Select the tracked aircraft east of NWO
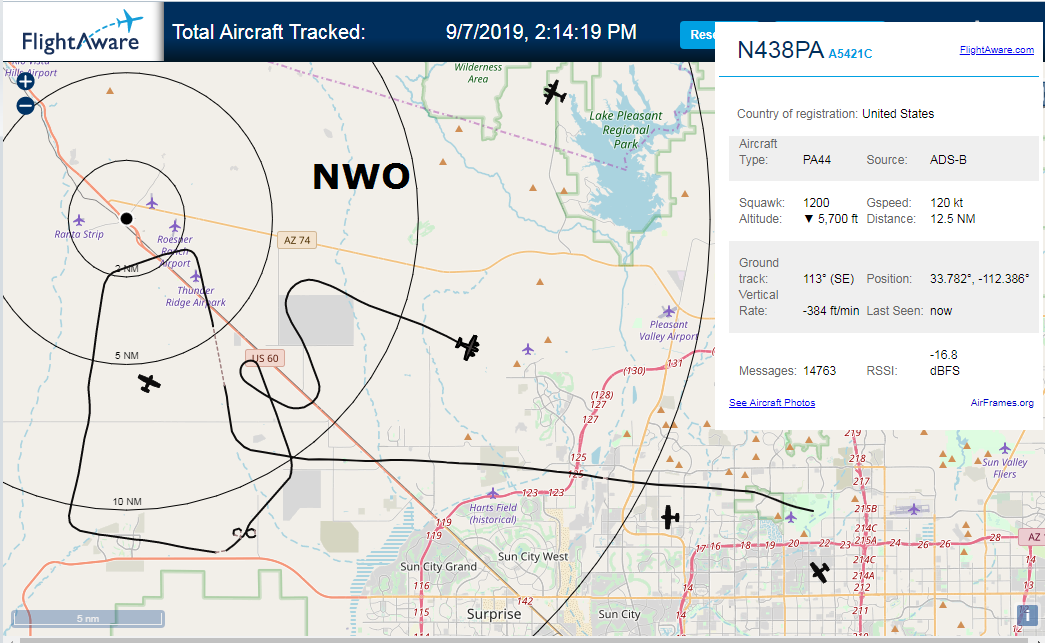Image resolution: width=1045 pixels, height=643 pixels. pos(468,346)
